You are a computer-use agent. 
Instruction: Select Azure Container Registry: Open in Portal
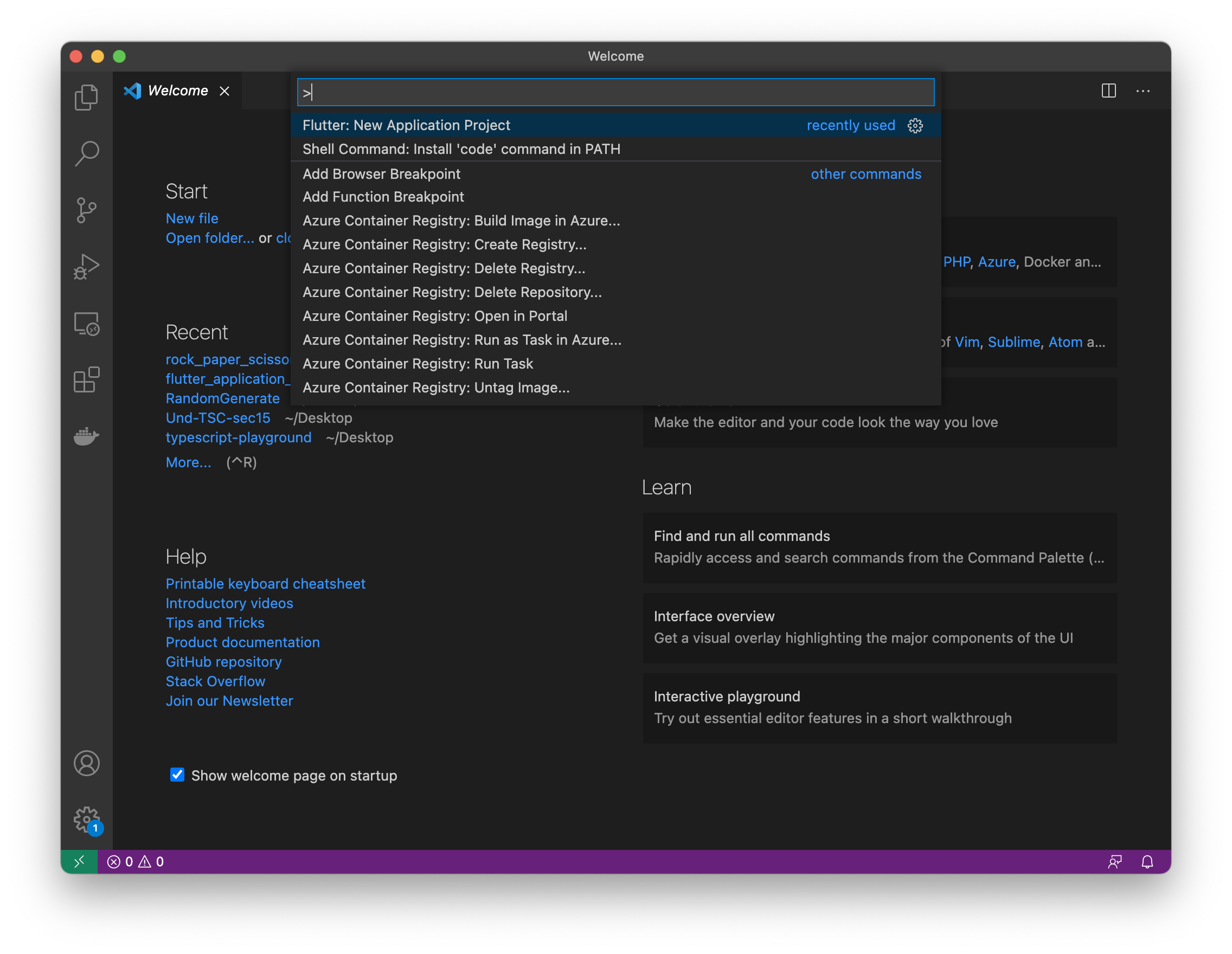coord(615,316)
